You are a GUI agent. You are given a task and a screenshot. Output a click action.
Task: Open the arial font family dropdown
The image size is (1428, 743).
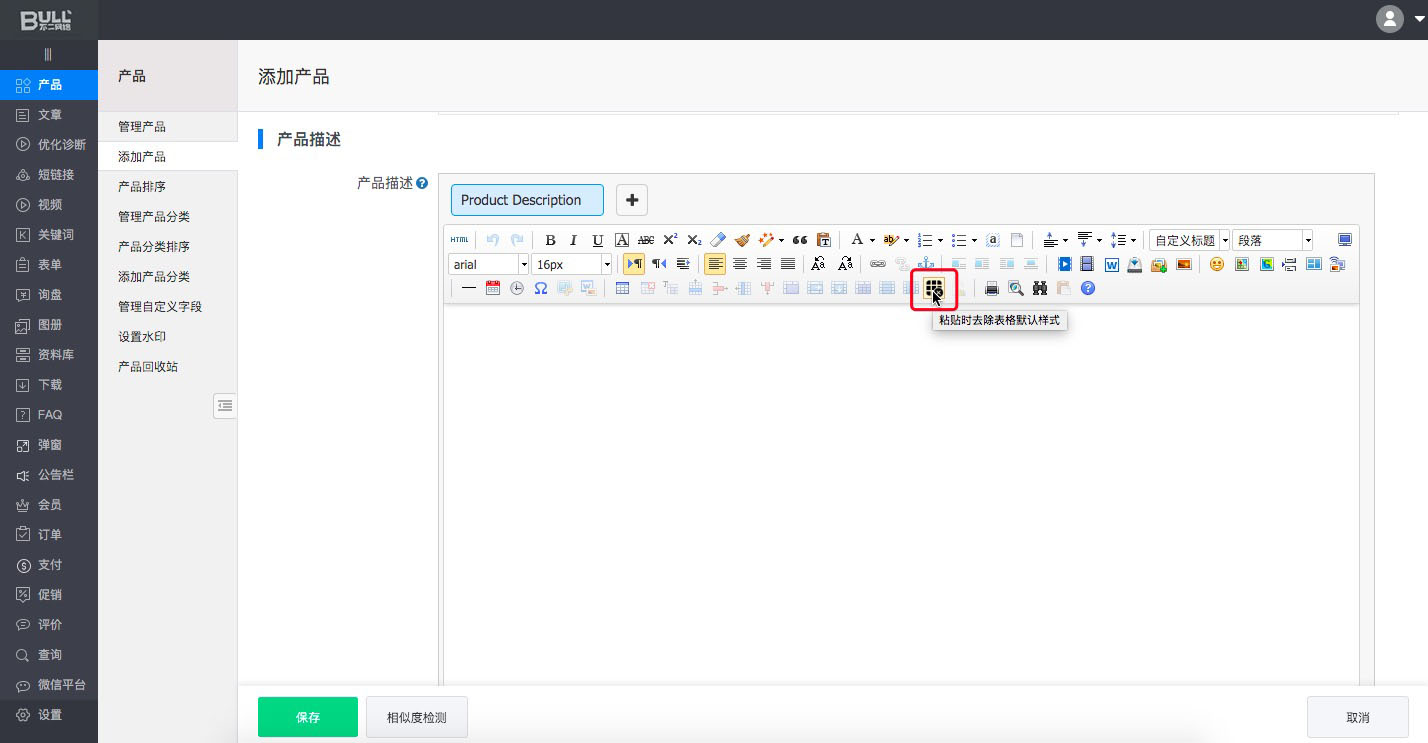point(489,264)
